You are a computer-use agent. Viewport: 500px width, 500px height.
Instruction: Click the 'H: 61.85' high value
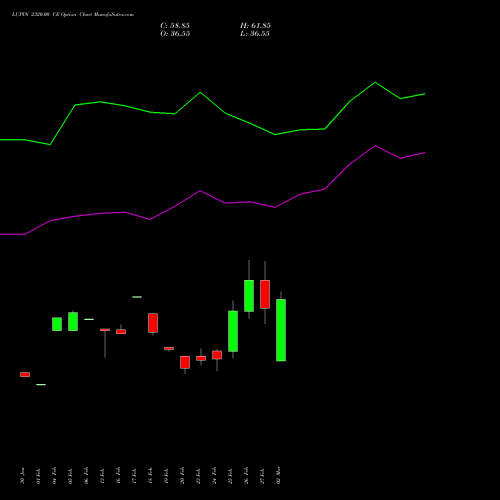pyautogui.click(x=255, y=26)
